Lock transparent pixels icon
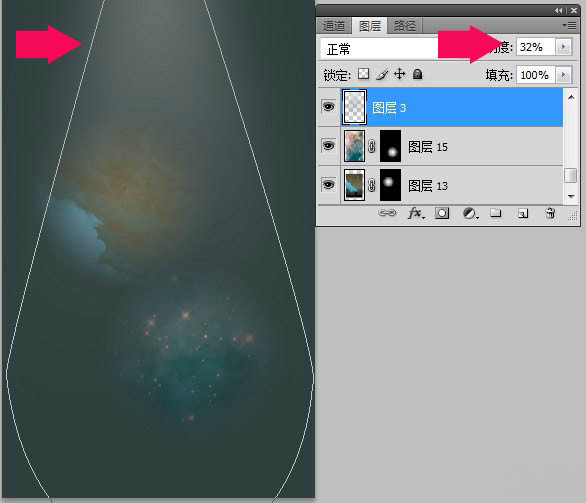This screenshot has width=586, height=503. 363,74
